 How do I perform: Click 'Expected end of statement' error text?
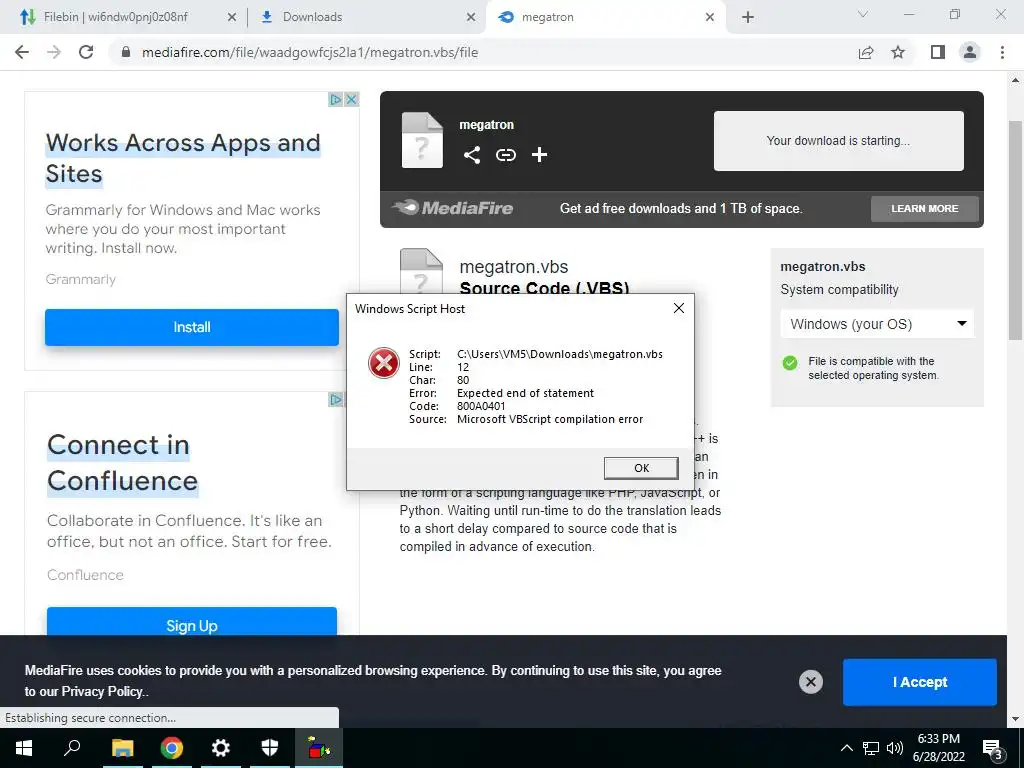[x=525, y=393]
